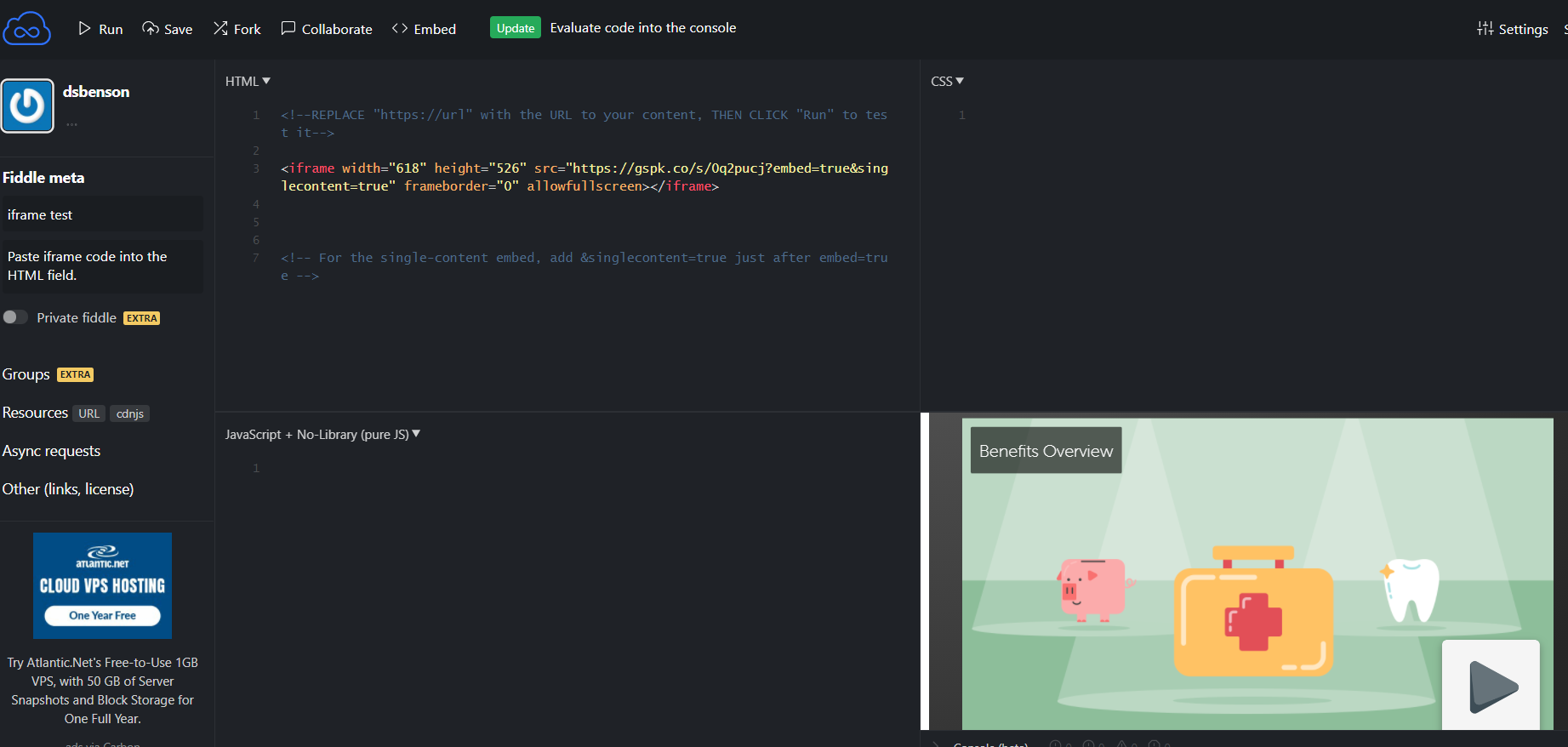Screen dimensions: 1568x747
Task: Open the Collaborate option
Action: click(327, 29)
